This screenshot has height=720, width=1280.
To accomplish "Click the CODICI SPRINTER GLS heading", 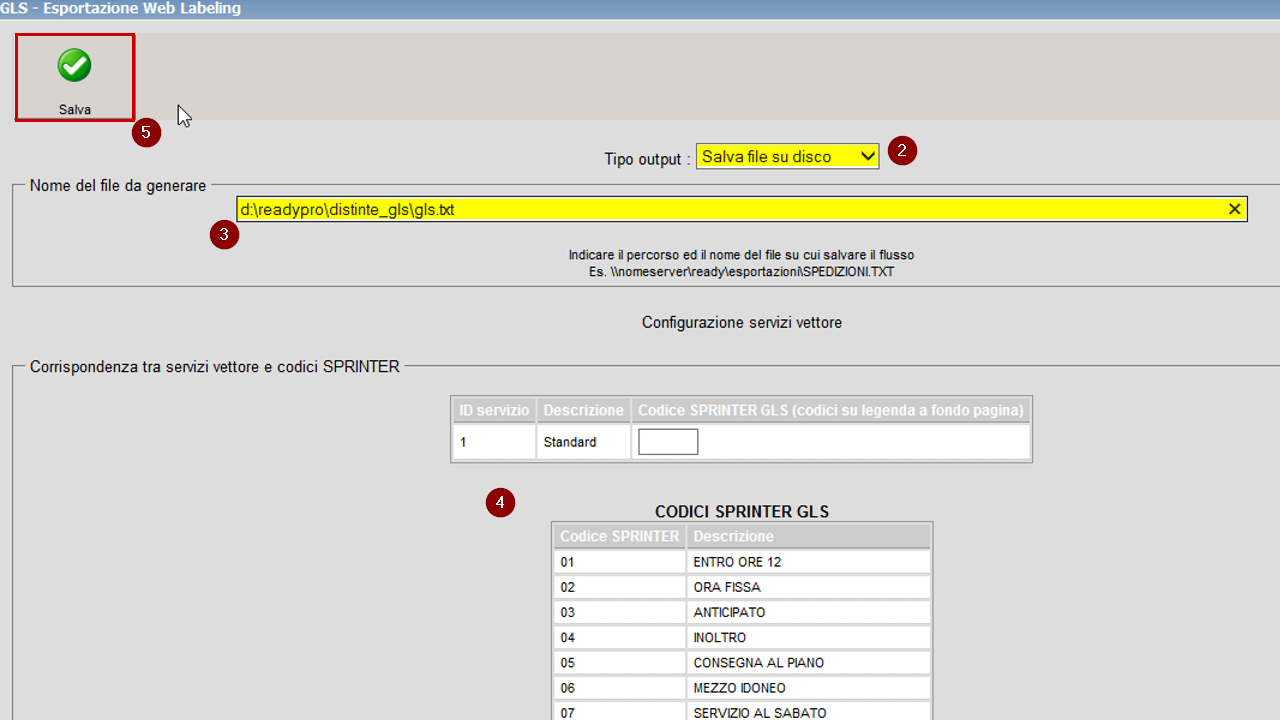I will pos(742,511).
